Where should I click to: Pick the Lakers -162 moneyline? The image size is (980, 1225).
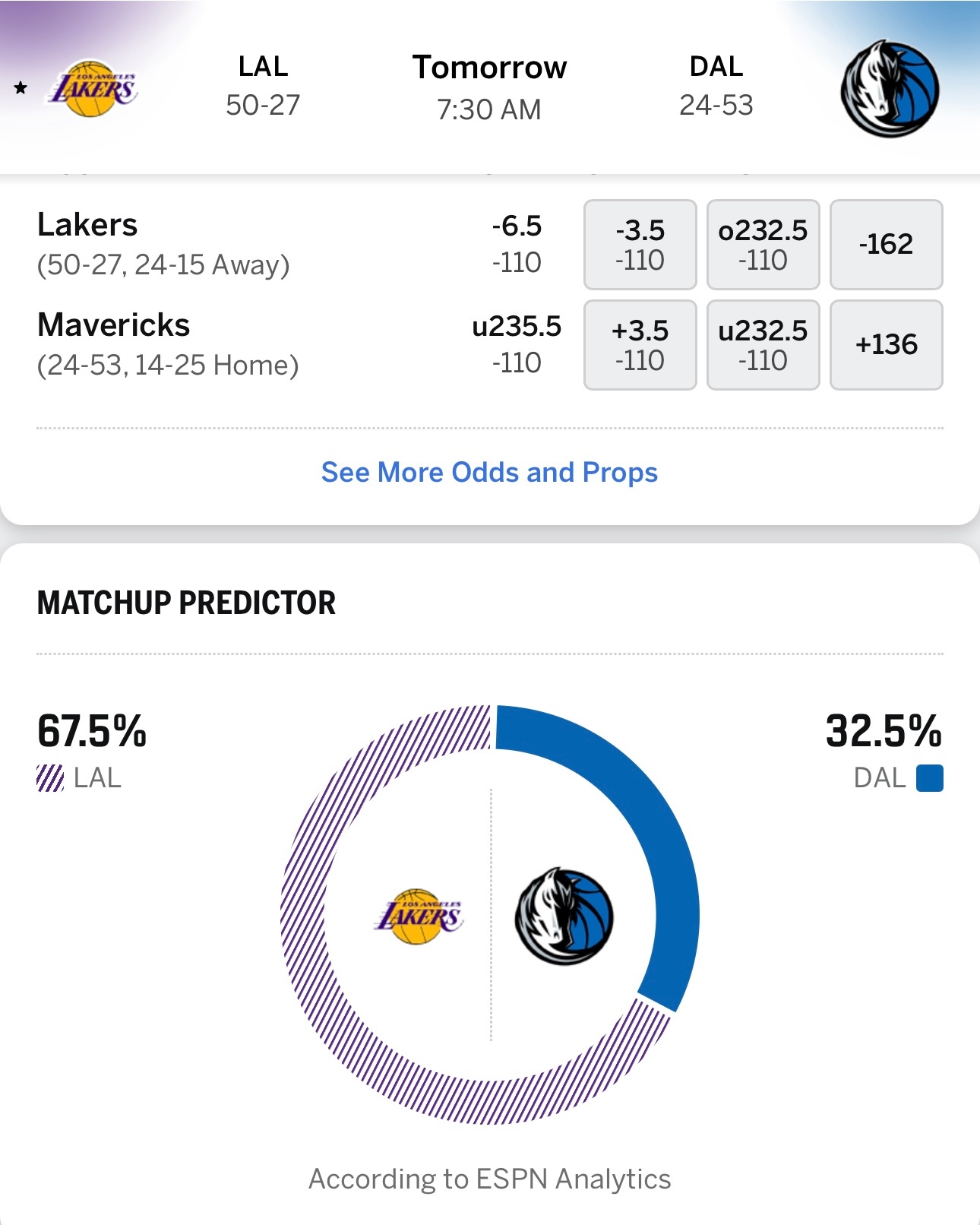click(886, 245)
